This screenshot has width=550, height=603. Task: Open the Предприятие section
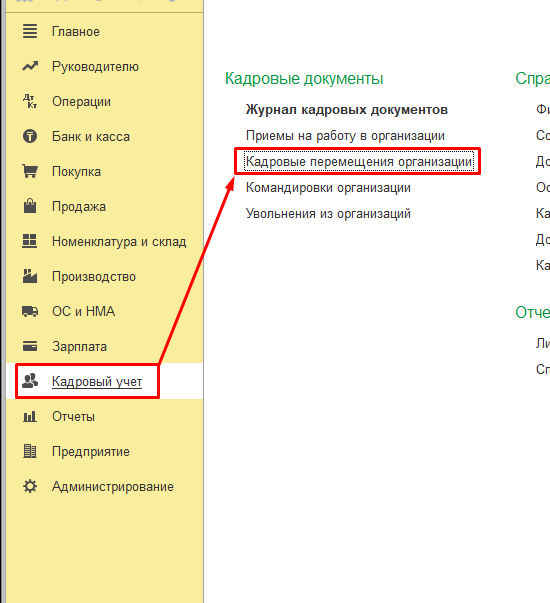91,451
